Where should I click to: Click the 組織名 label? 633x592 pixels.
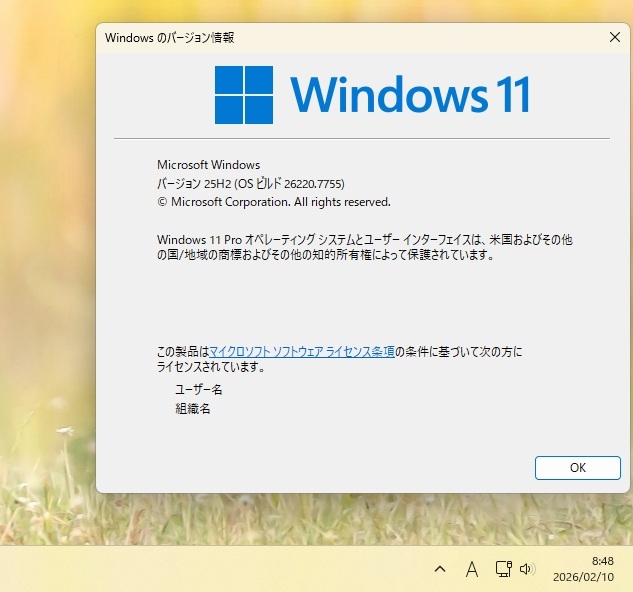193,409
